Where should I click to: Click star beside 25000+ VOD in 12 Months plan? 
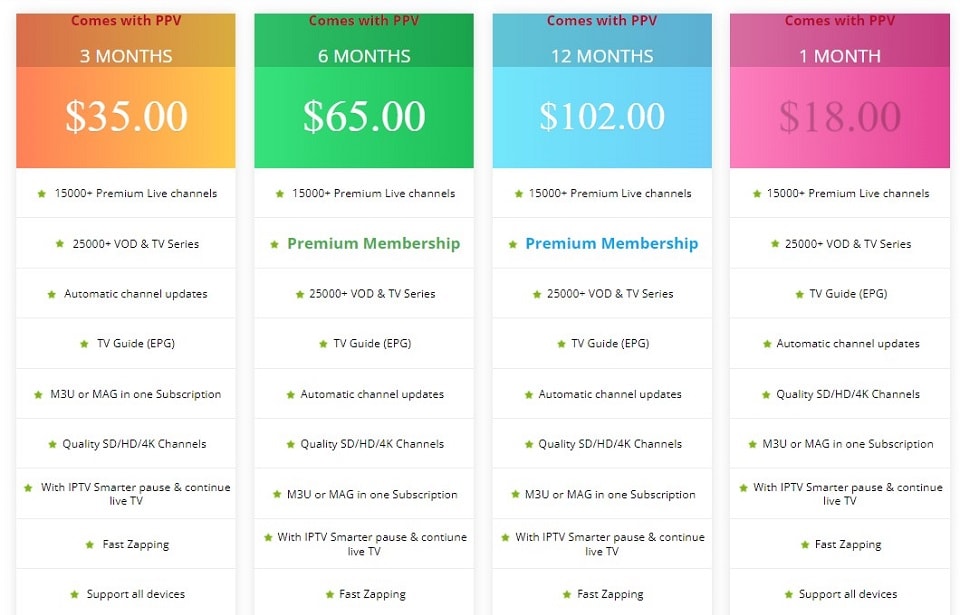coord(536,295)
